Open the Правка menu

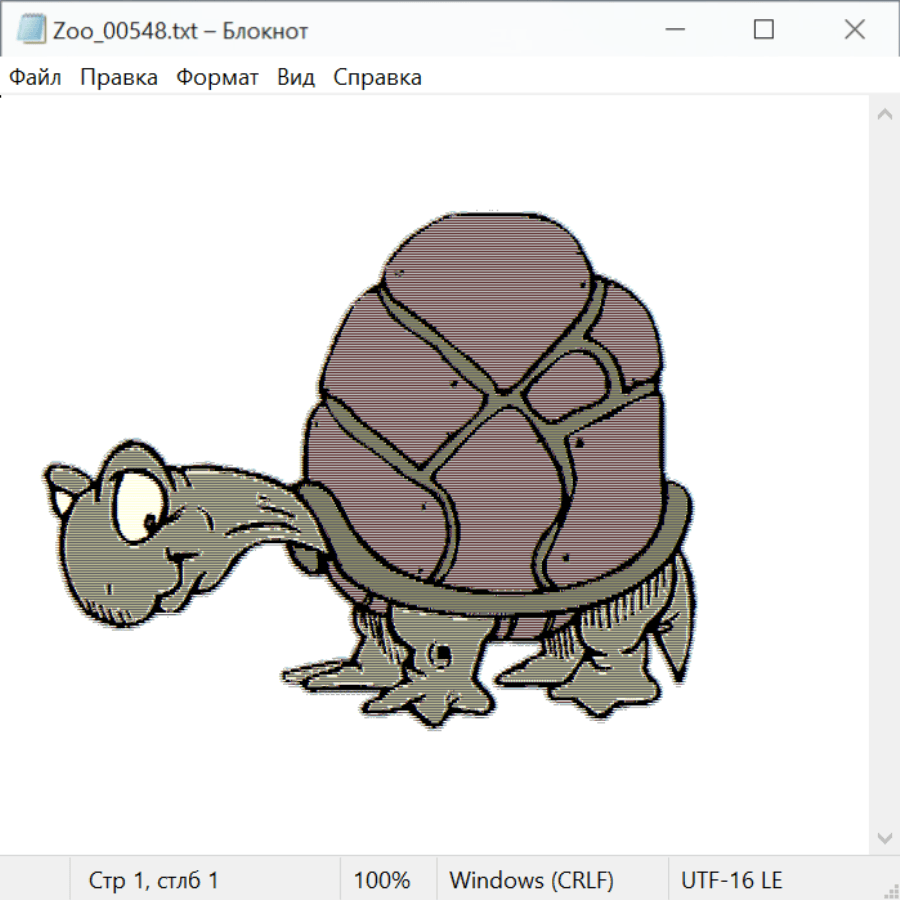click(119, 78)
